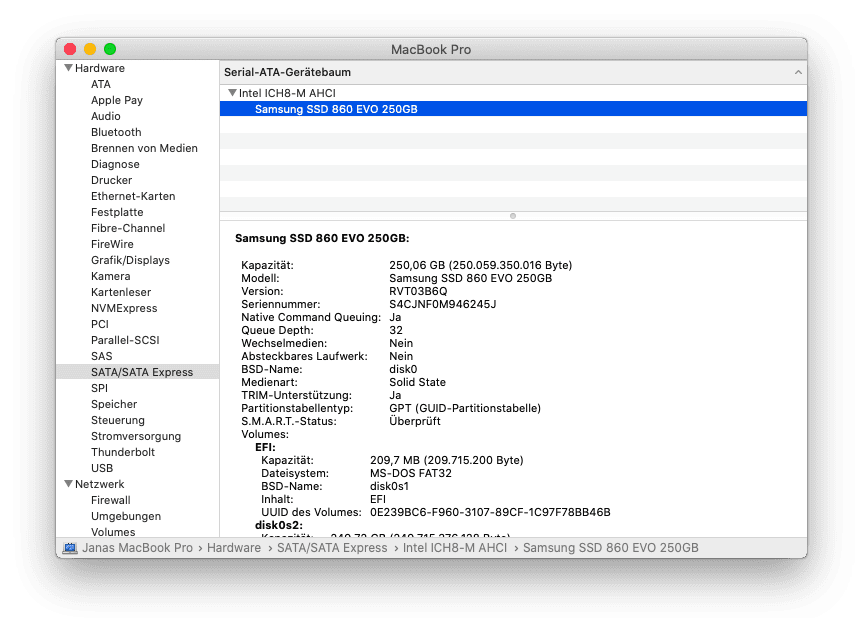The image size is (863, 632).
Task: Click the version value RVT03B6Q
Action: 418,291
